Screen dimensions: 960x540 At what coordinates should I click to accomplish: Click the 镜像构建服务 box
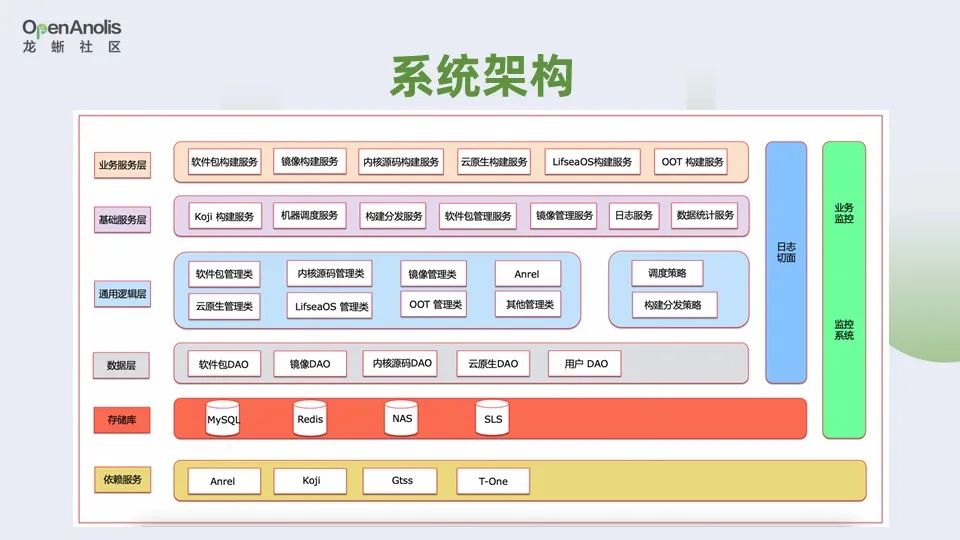[310, 161]
